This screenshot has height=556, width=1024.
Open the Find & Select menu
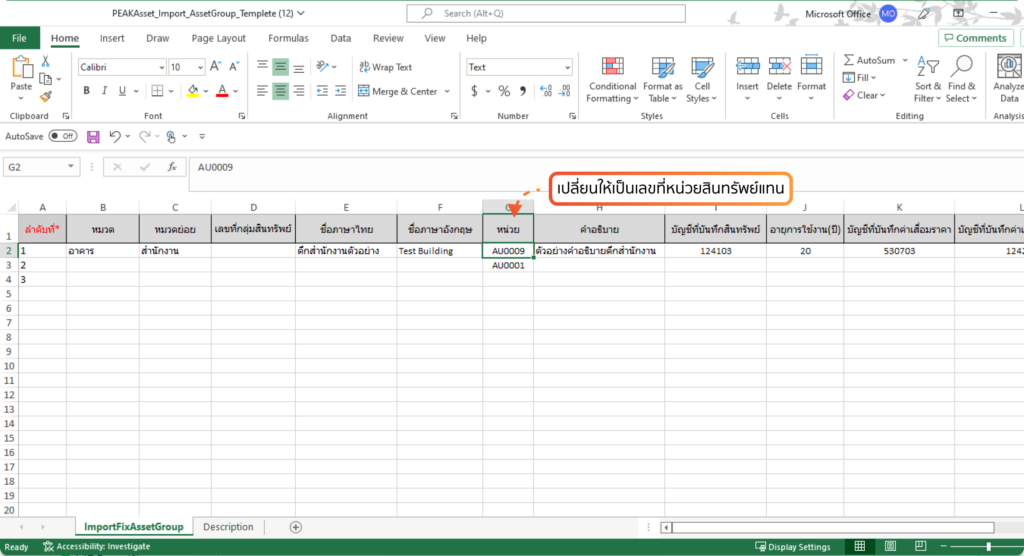(x=961, y=80)
